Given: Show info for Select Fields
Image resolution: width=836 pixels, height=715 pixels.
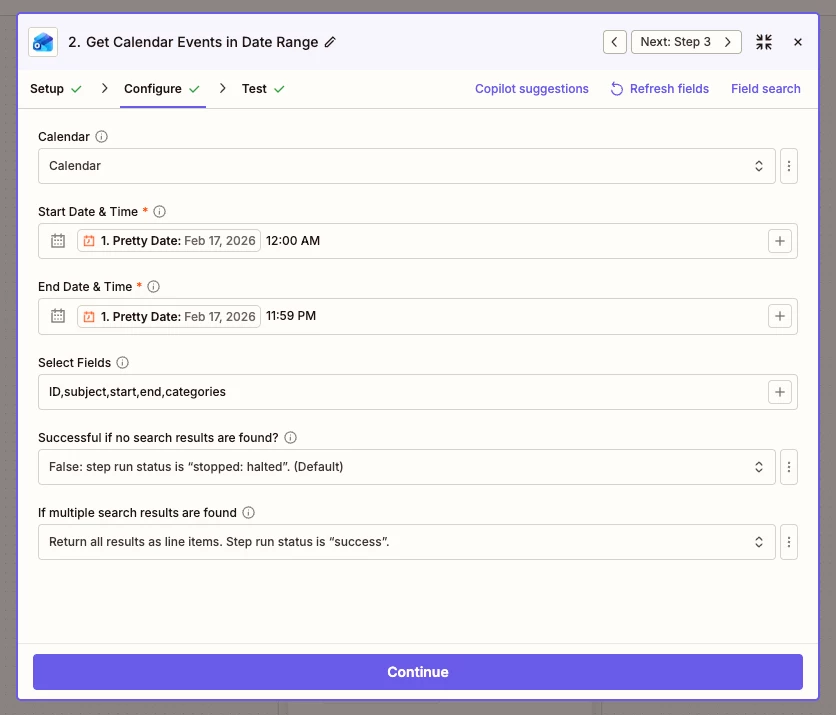Looking at the screenshot, I should click(x=123, y=363).
